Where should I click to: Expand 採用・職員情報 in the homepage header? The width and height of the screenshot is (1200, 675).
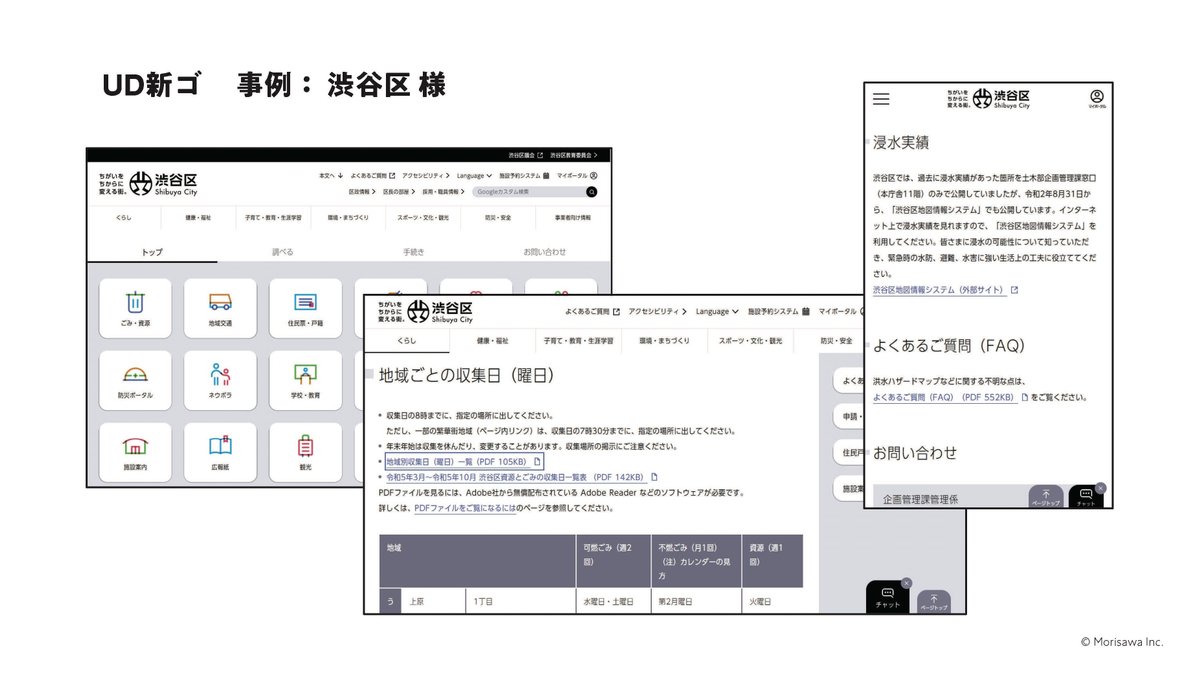tap(444, 191)
